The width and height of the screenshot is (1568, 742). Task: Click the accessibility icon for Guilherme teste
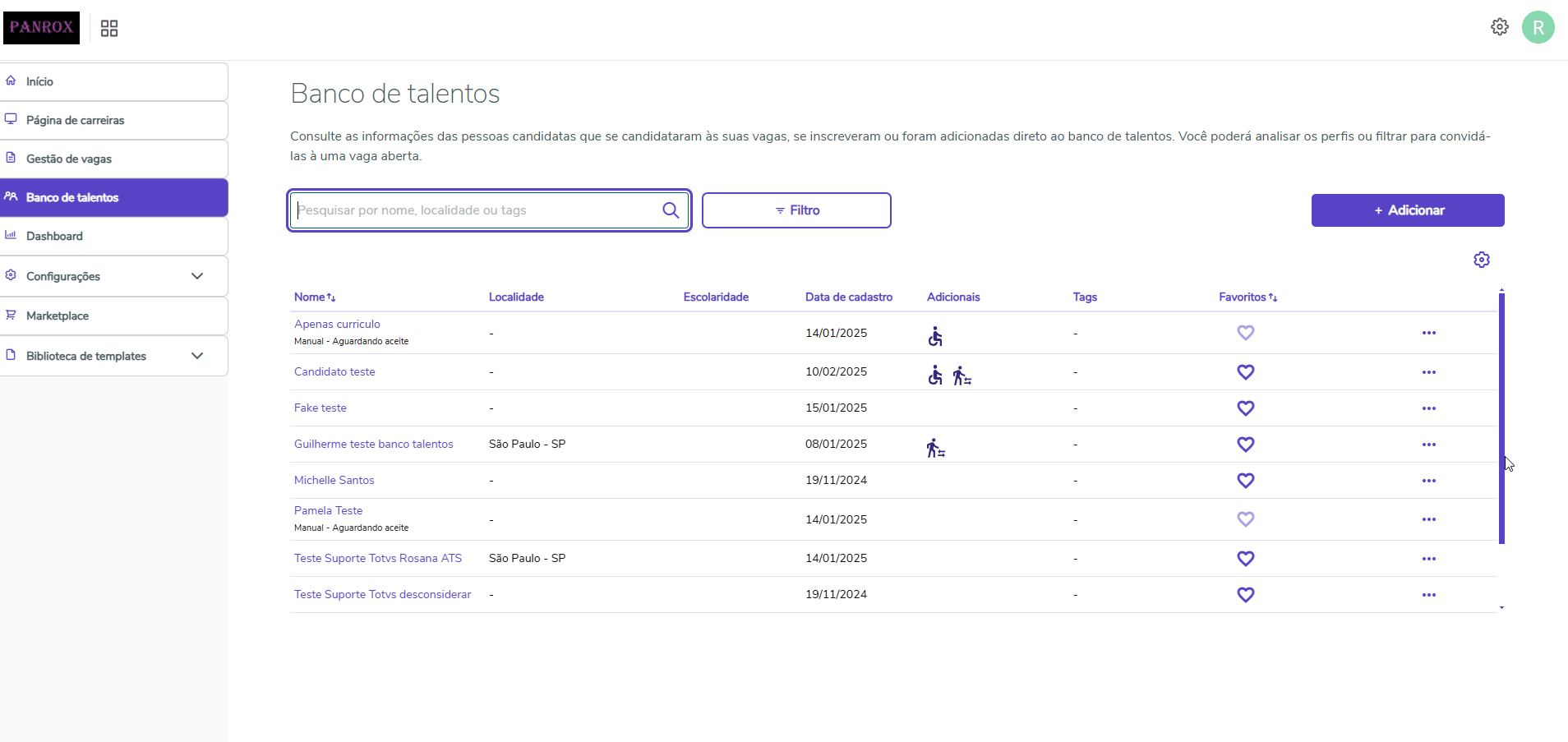point(935,448)
